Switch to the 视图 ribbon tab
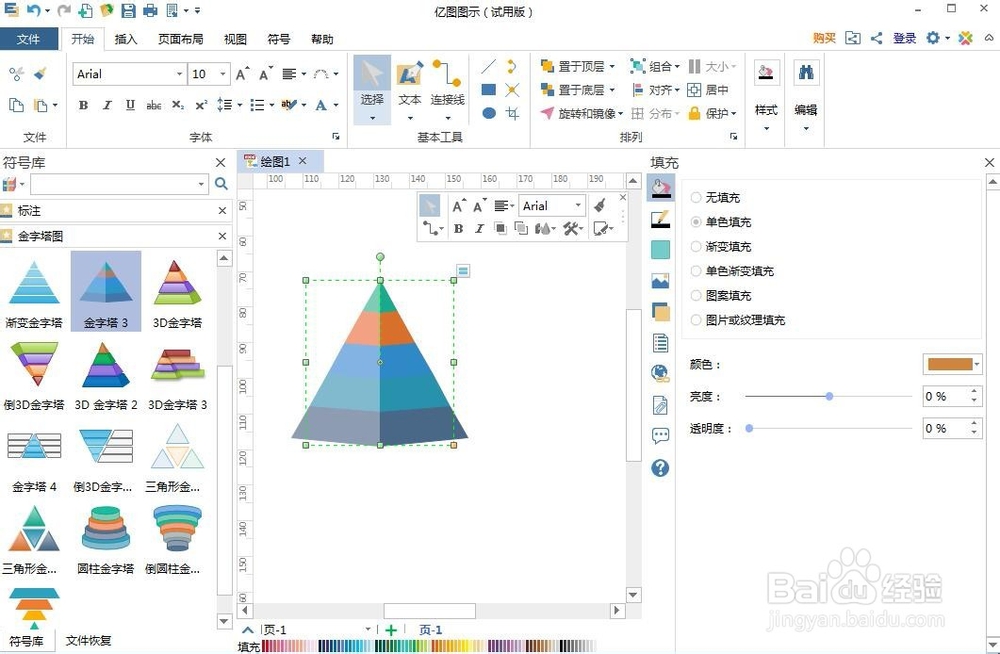 point(234,39)
